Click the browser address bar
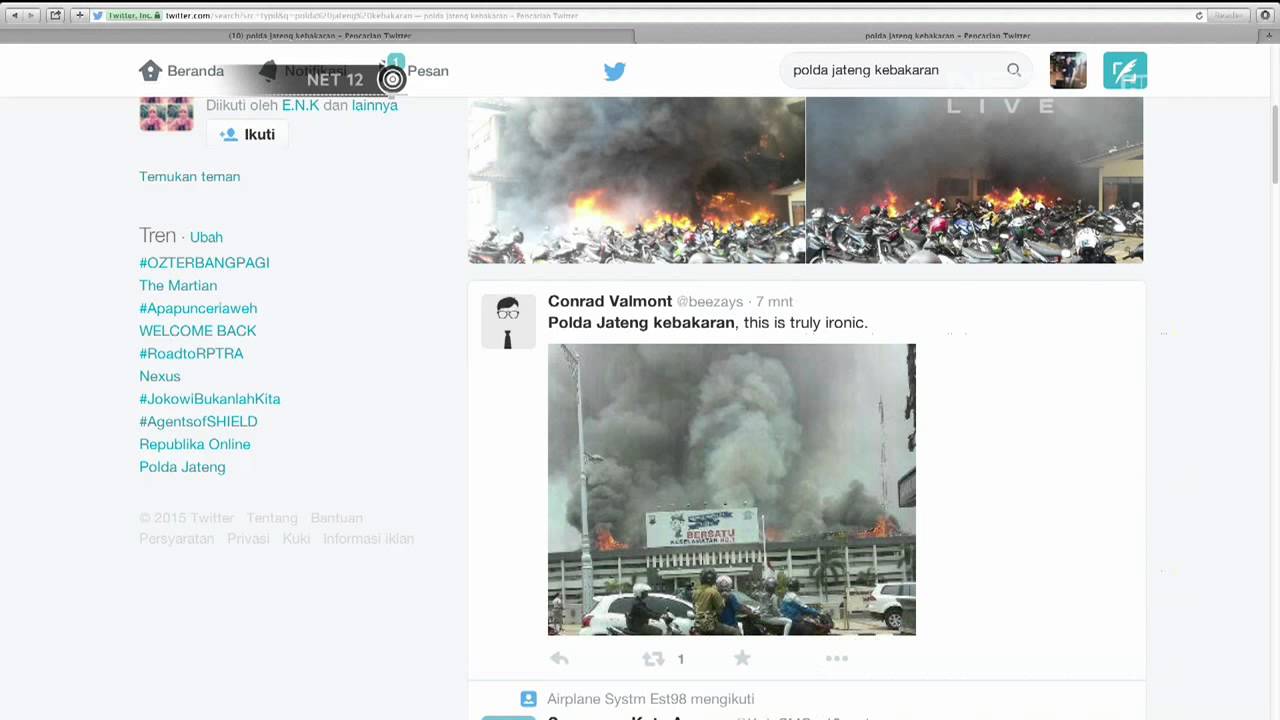This screenshot has width=1280, height=720. 650,15
